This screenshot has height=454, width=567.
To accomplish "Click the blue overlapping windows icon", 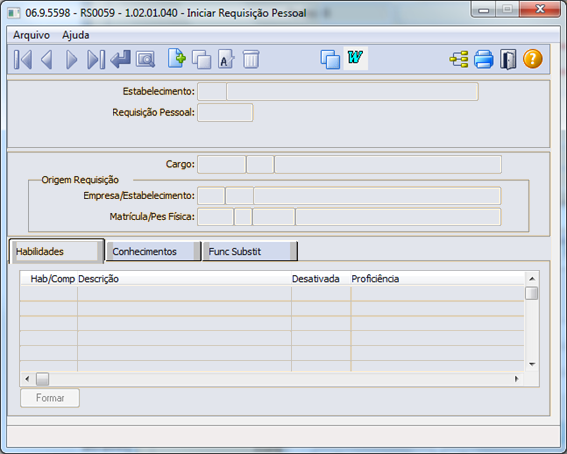I will (x=330, y=59).
